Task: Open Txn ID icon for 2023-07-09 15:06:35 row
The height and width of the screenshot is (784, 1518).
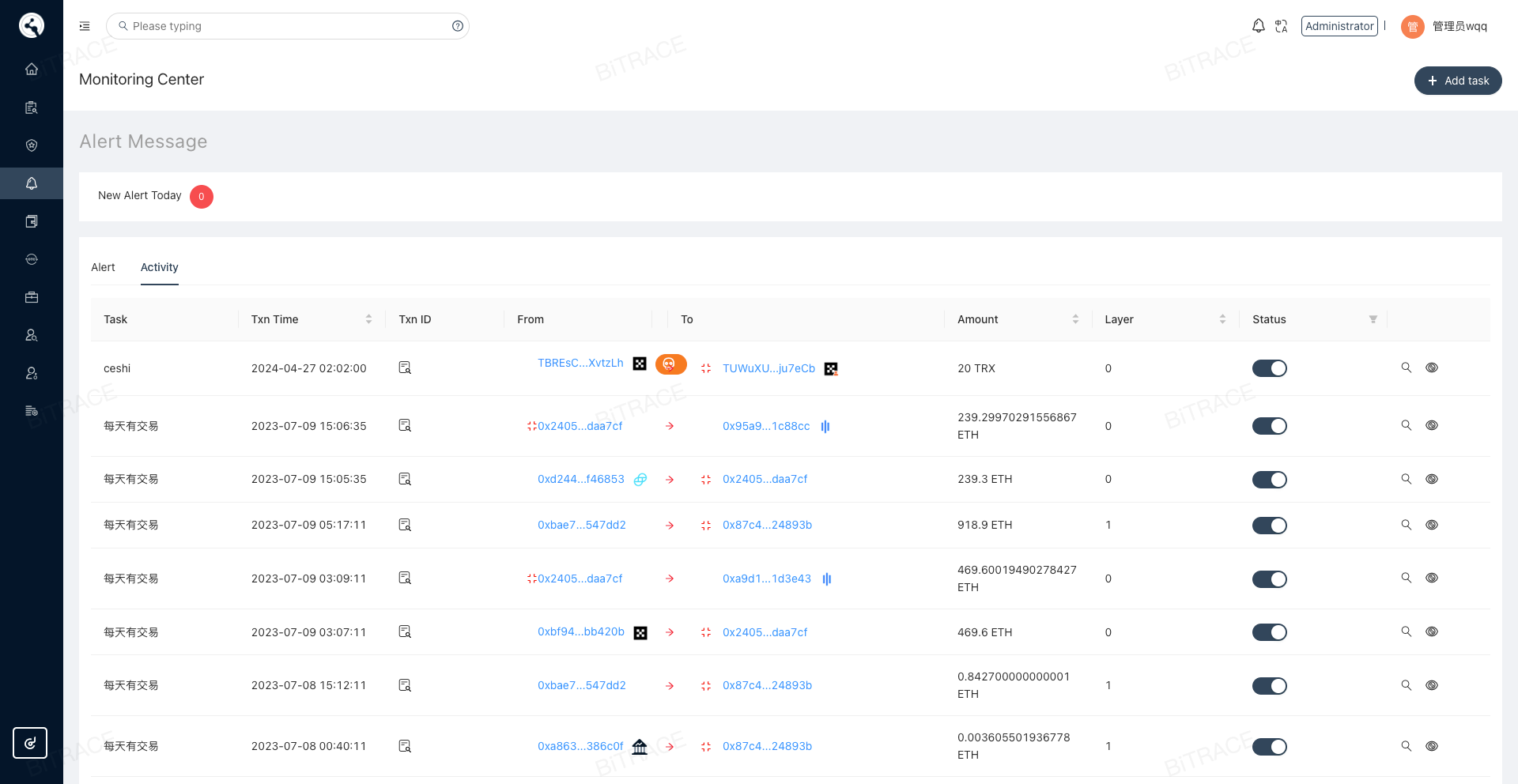Action: coord(405,425)
